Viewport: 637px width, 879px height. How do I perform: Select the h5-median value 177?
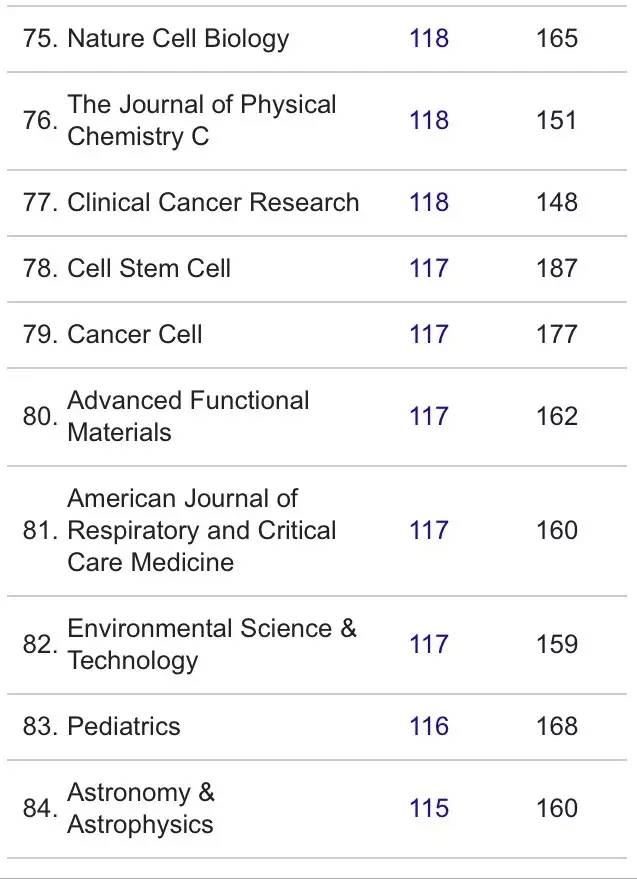point(557,334)
